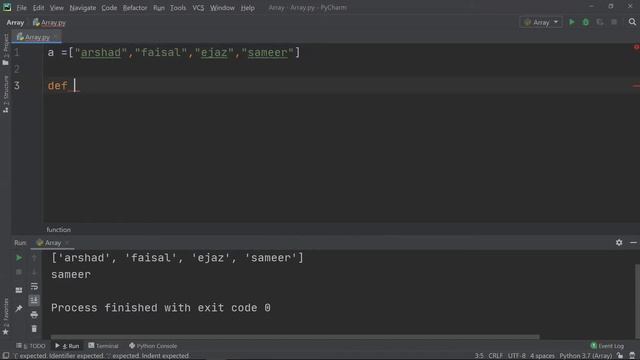
Task: Open Search Everywhere magnifier icon
Action: [x=632, y=22]
